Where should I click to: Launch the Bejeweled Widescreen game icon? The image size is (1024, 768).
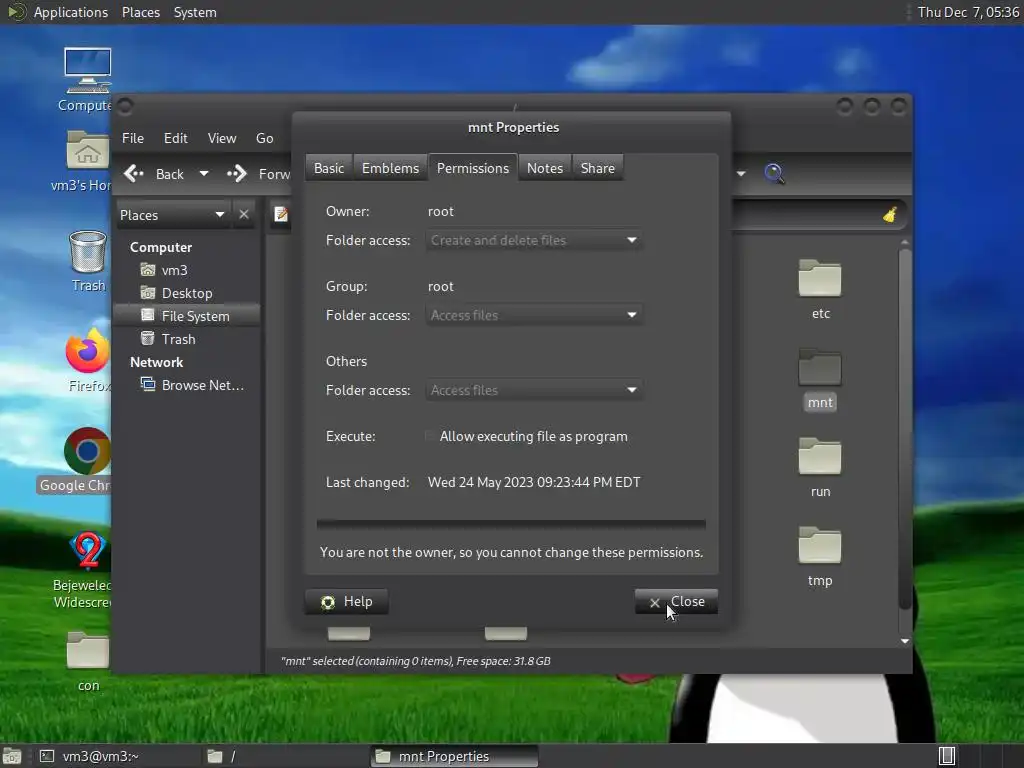(x=88, y=550)
